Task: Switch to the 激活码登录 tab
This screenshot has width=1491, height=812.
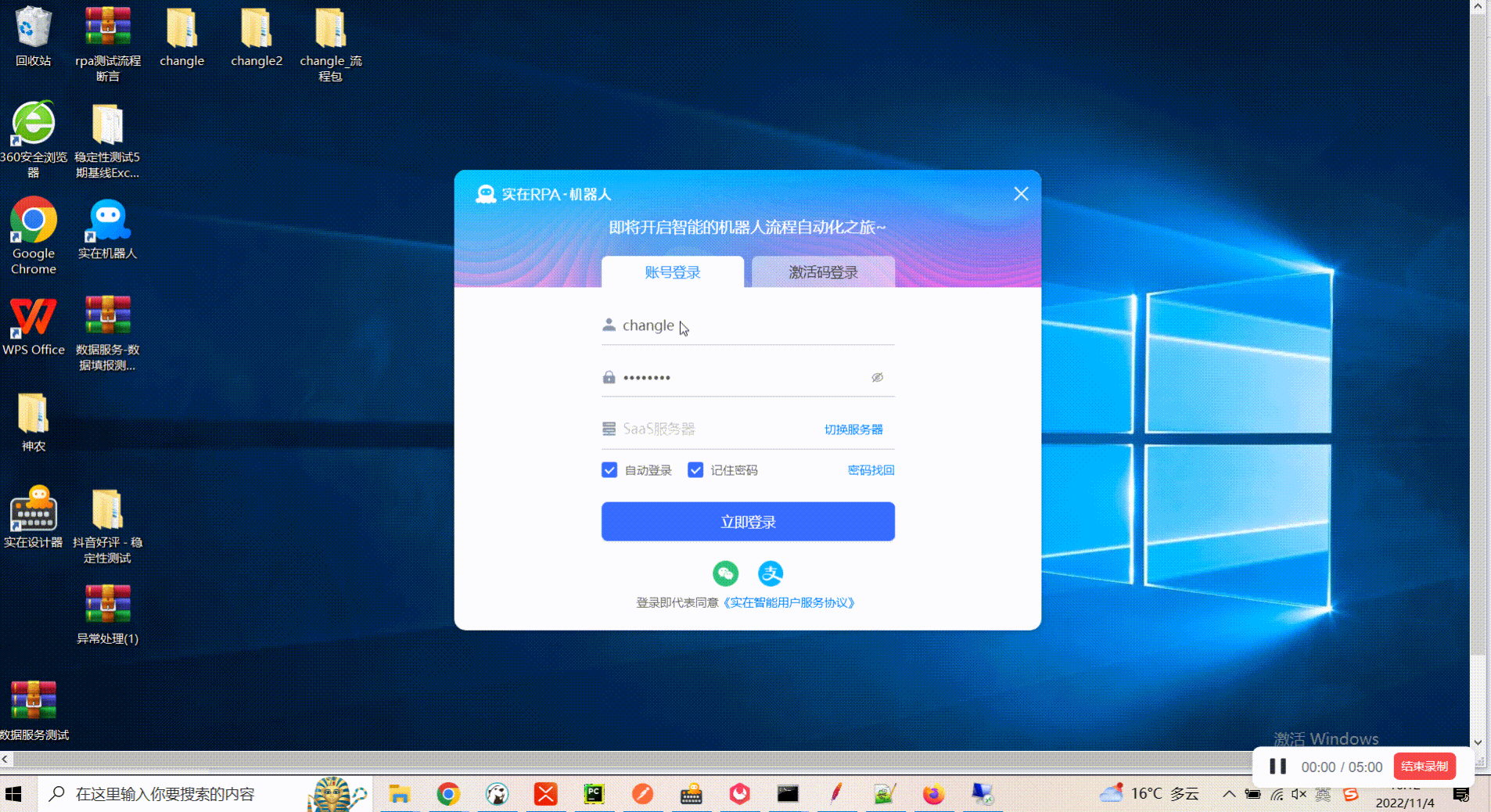Action: [822, 272]
